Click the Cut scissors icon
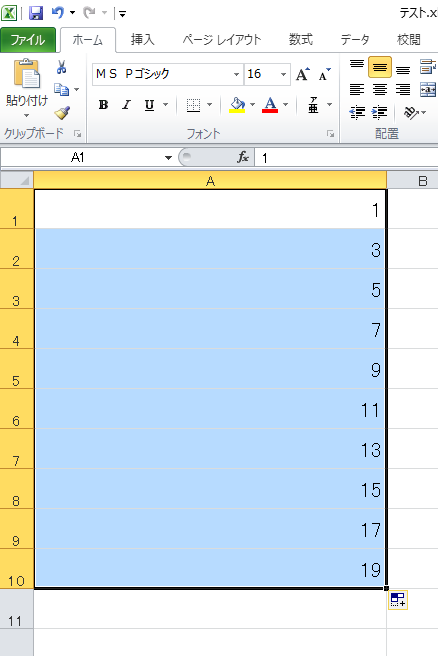This screenshot has height=656, width=438. coord(61,67)
